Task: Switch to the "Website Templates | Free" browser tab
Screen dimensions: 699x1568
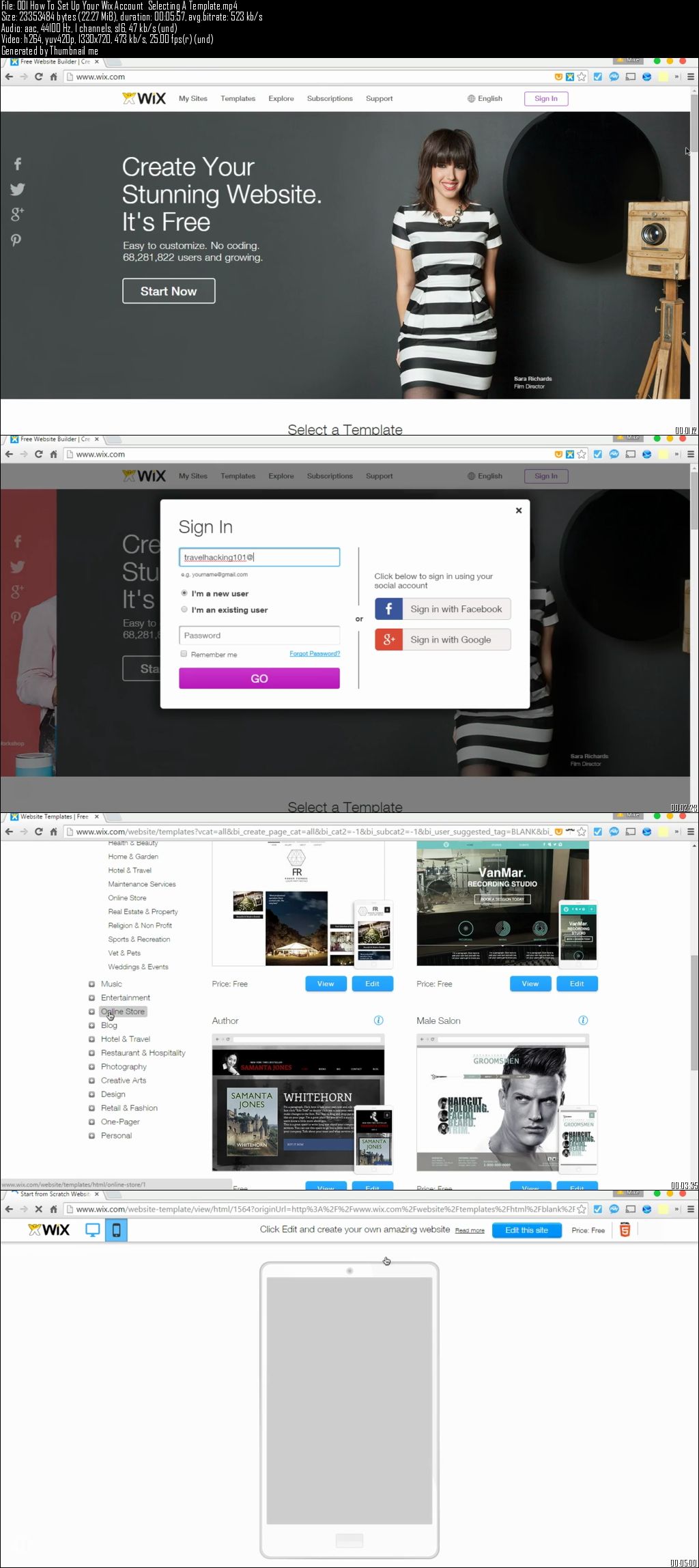Action: click(53, 816)
